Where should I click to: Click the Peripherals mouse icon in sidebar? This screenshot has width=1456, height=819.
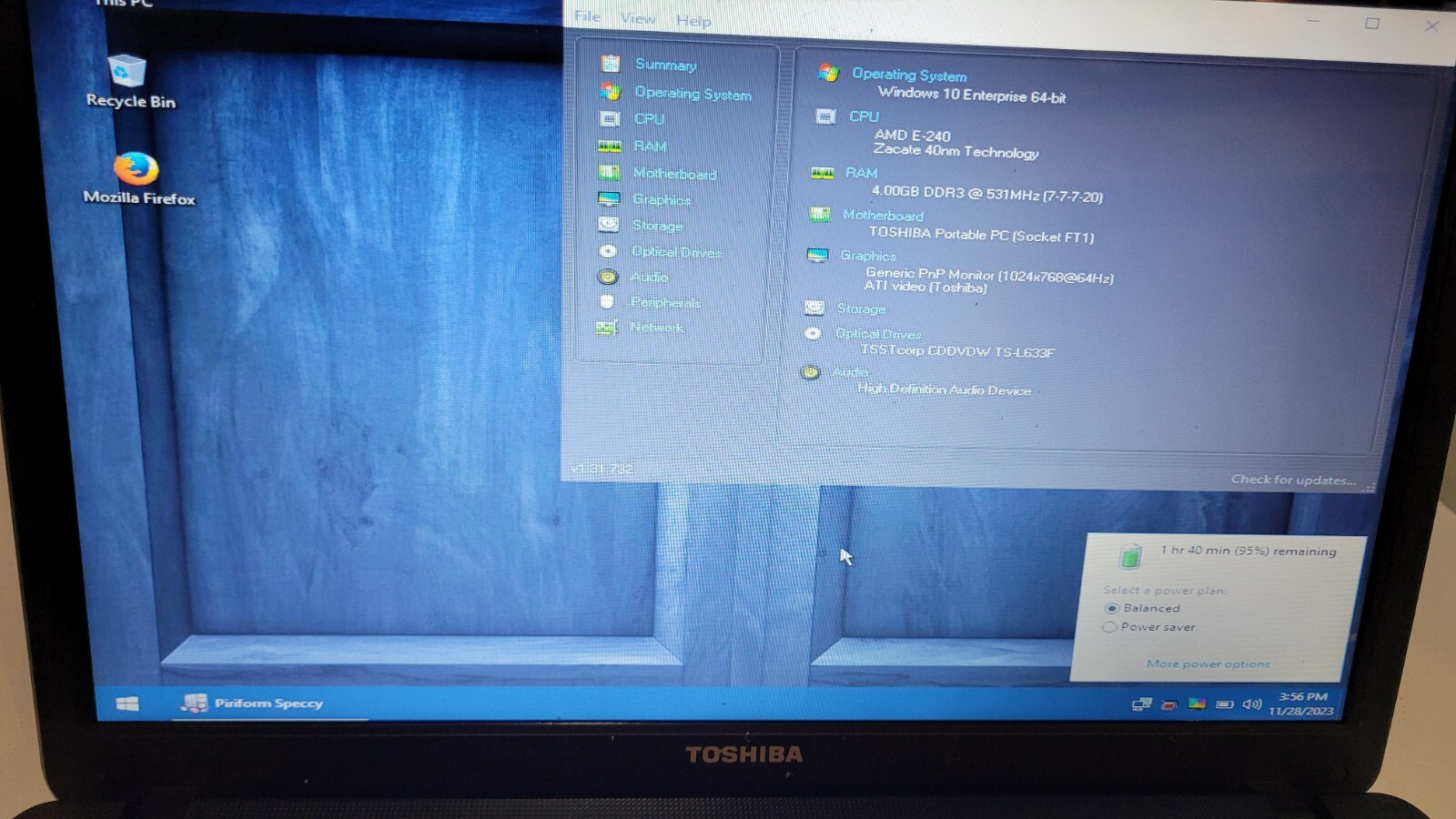click(607, 301)
